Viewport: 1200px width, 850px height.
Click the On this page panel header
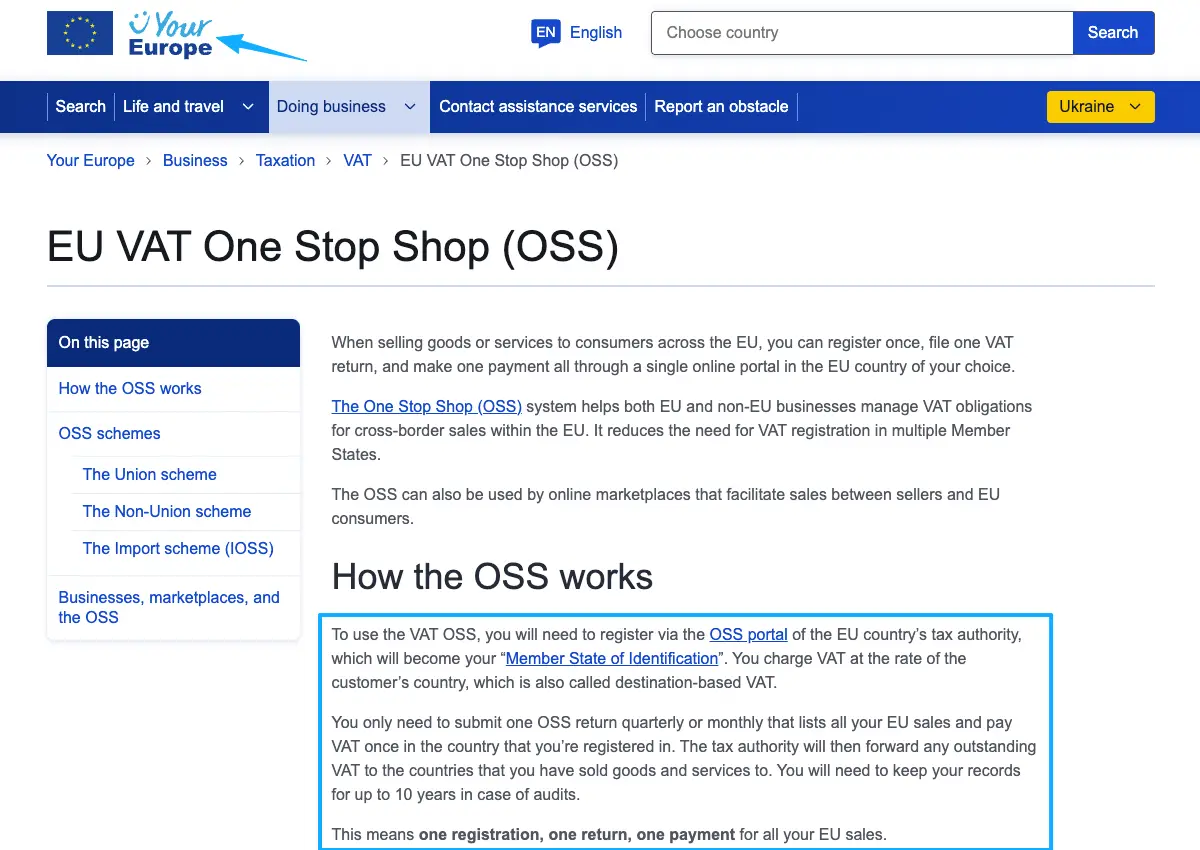tap(173, 343)
